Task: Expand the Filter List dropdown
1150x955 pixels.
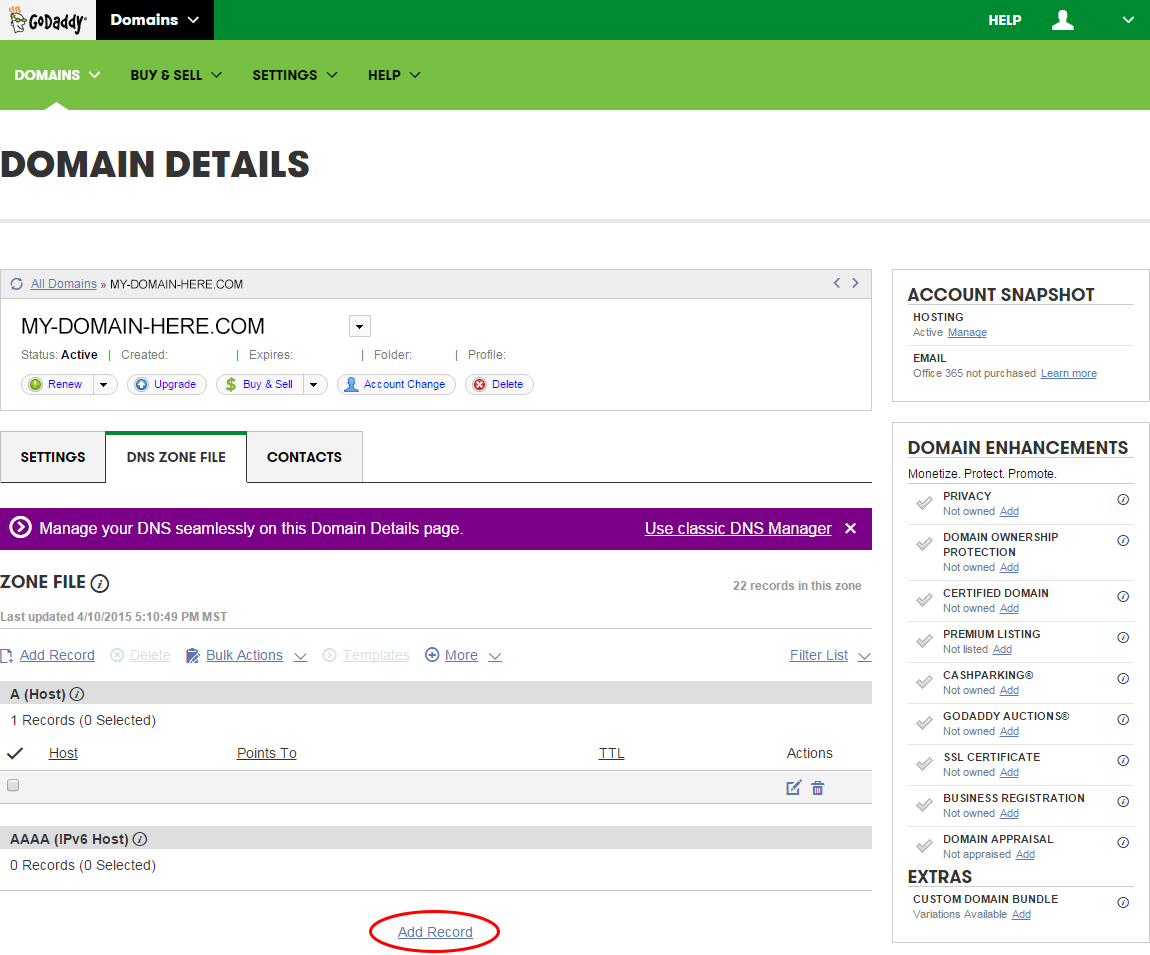Action: pyautogui.click(x=865, y=656)
